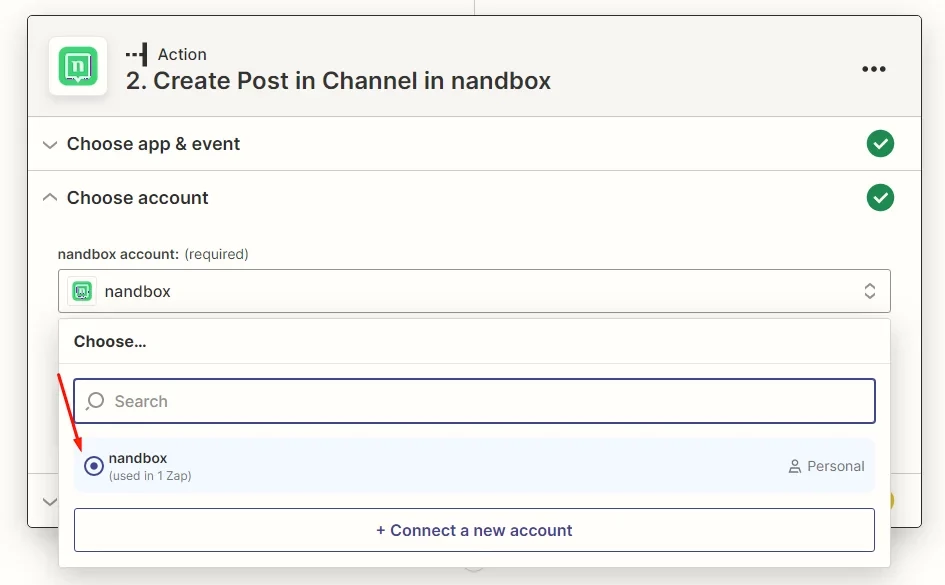Click the magnifier icon in Search box
This screenshot has width=945, height=585.
click(96, 401)
